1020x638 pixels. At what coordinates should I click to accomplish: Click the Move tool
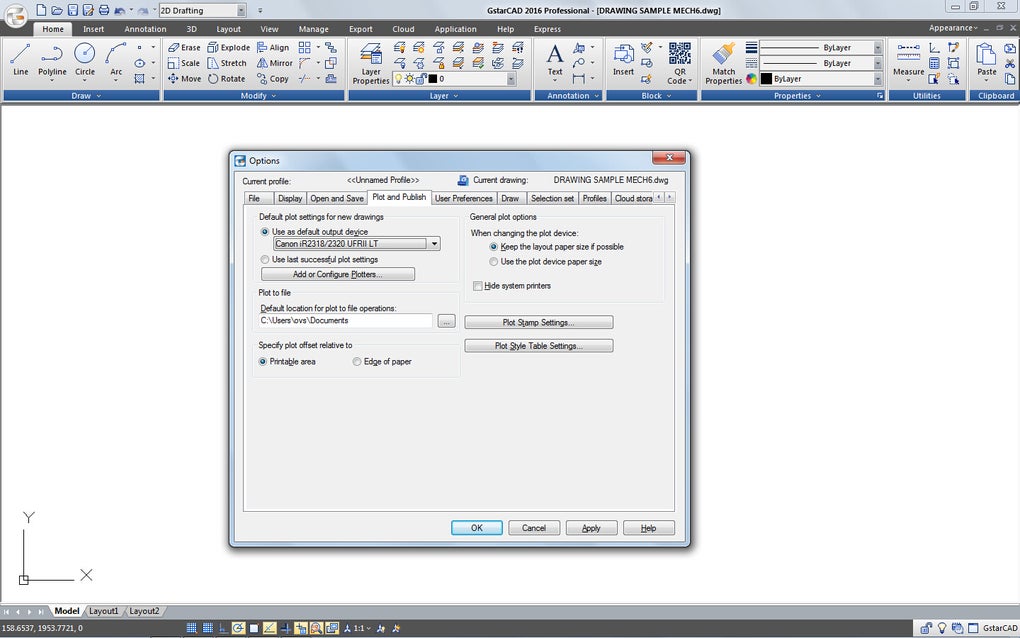click(184, 79)
